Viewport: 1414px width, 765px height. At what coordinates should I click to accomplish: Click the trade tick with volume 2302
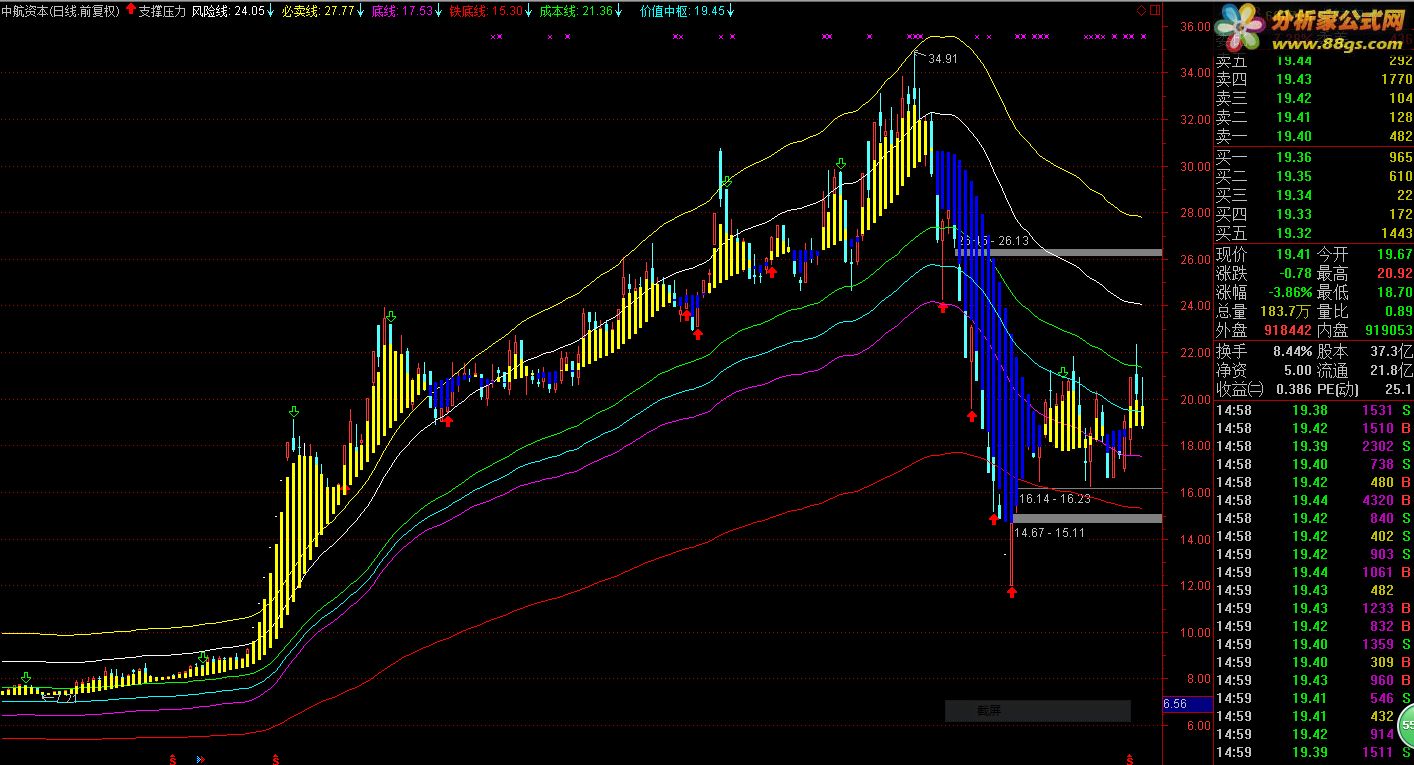click(1314, 446)
